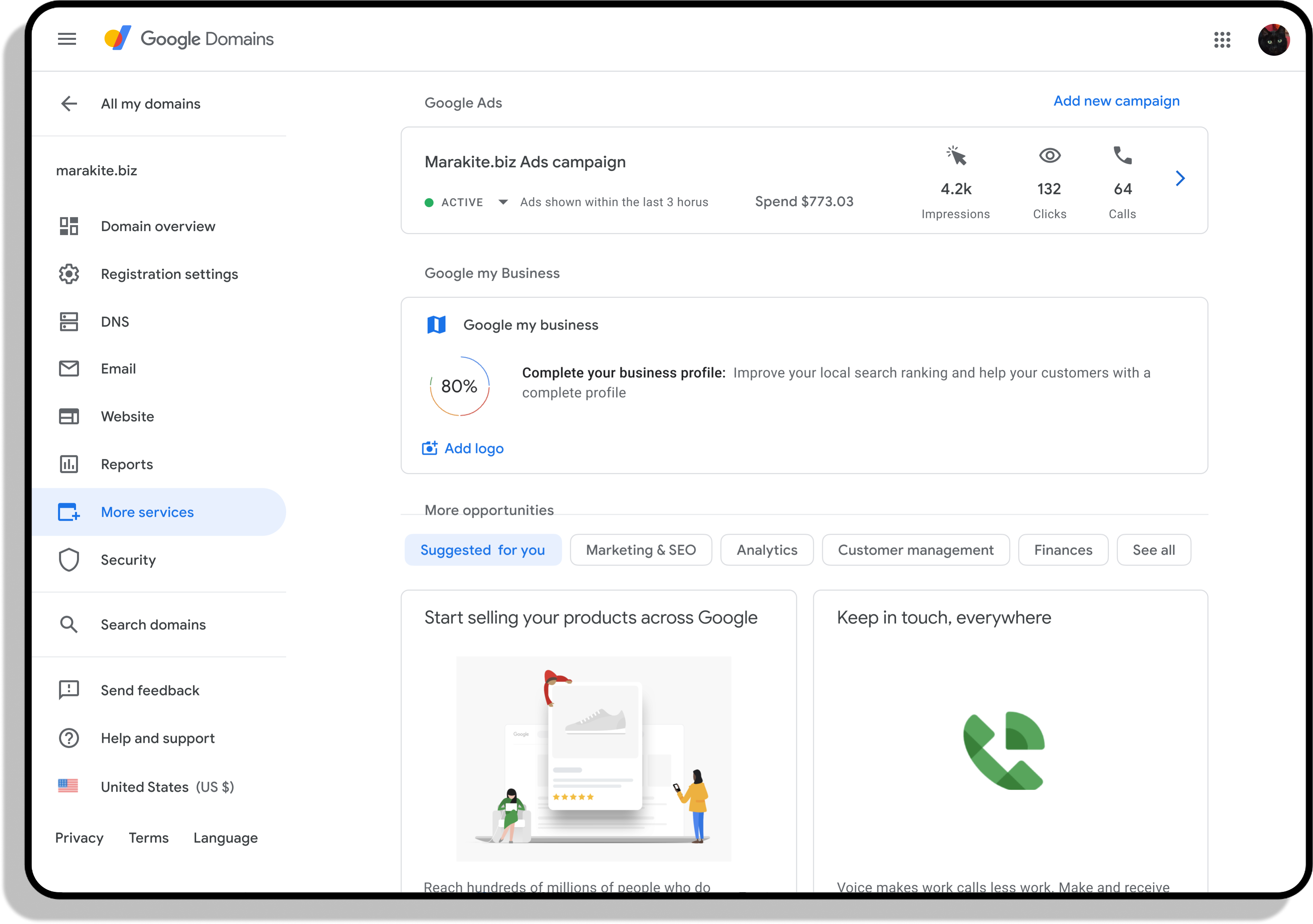
Task: Click the Help and support question icon
Action: tap(69, 738)
